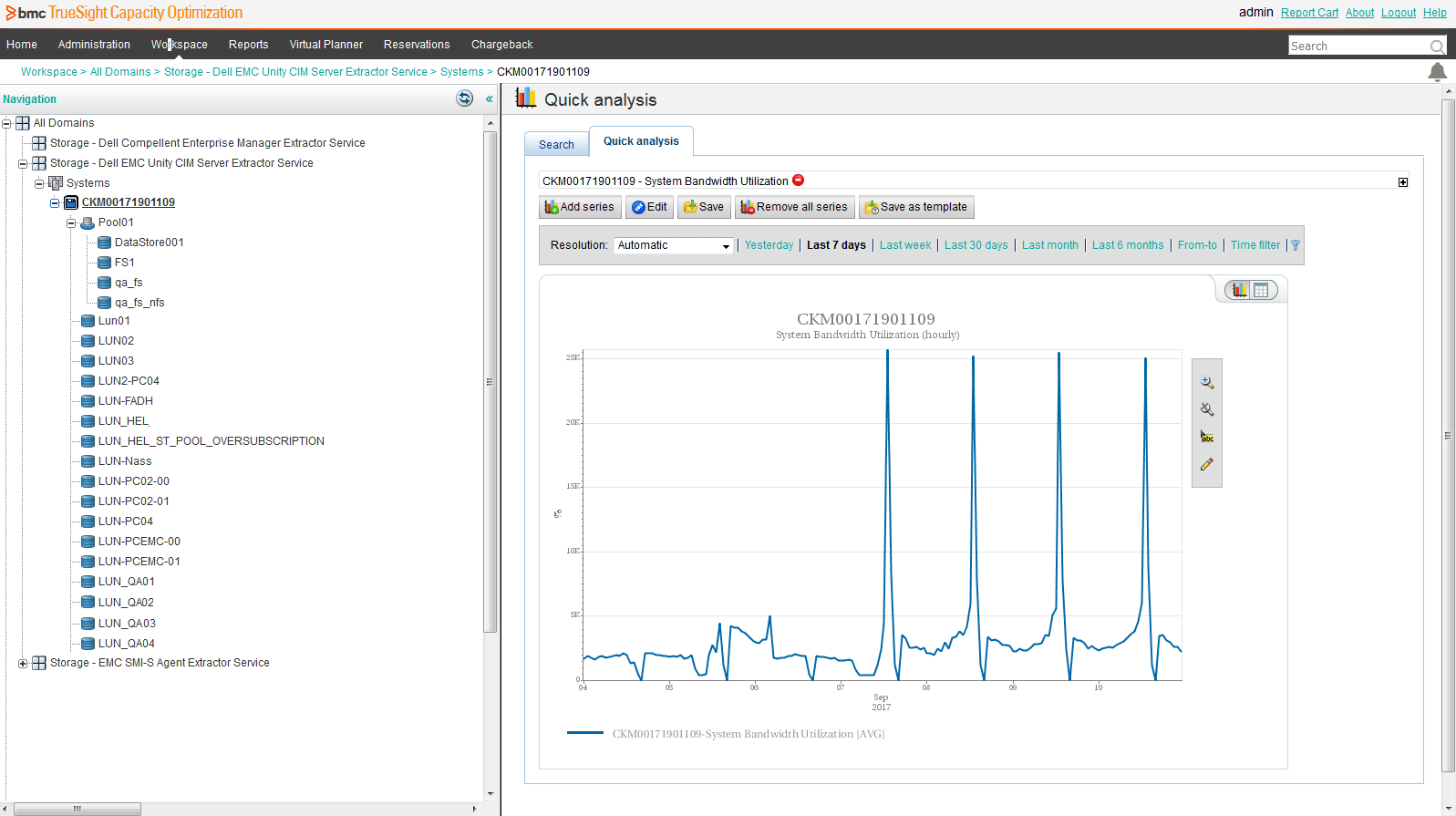Click Remove all series button
Screen dimensions: 1456x816
tap(794, 207)
